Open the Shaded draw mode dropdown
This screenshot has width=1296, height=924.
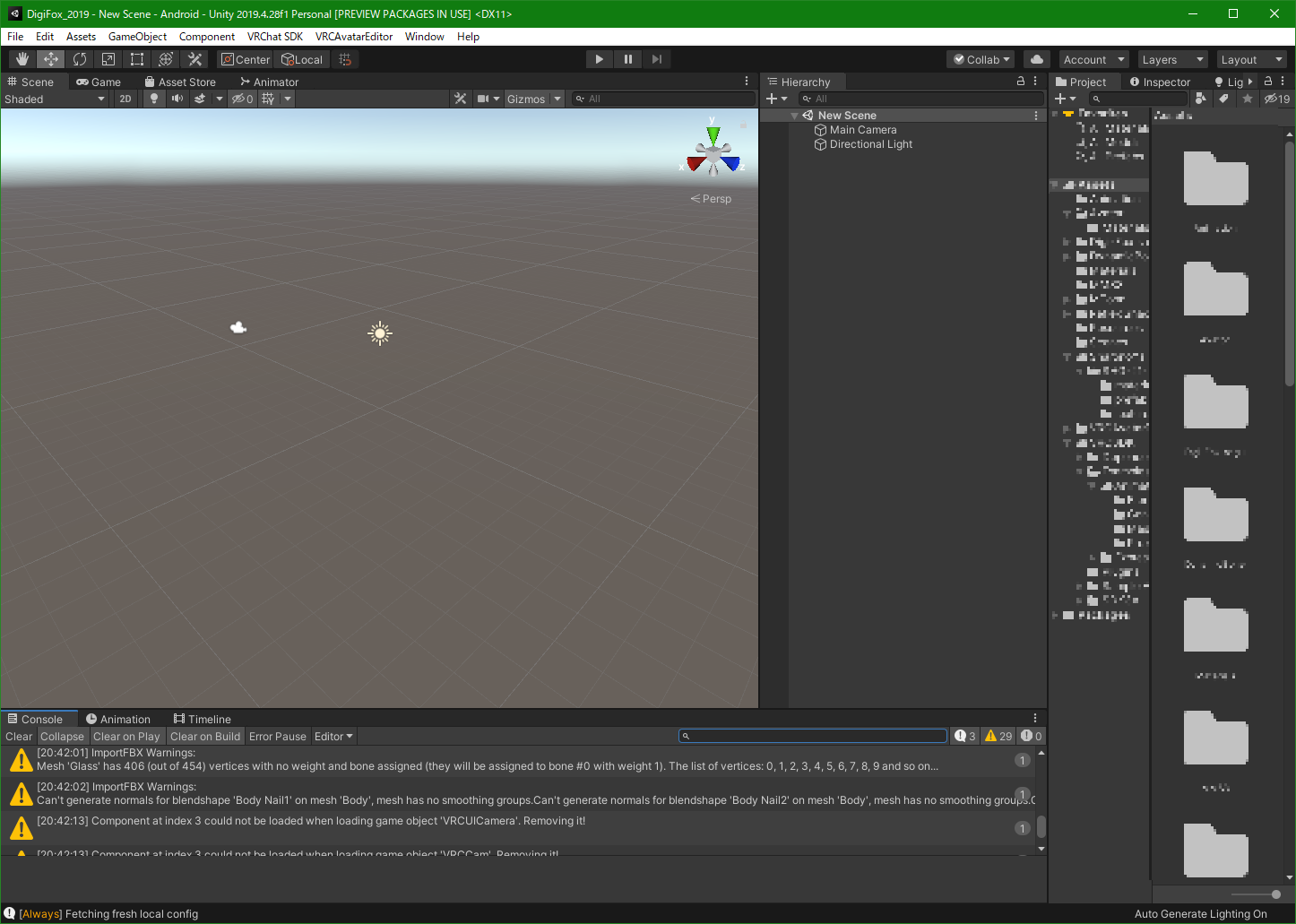pyautogui.click(x=55, y=99)
